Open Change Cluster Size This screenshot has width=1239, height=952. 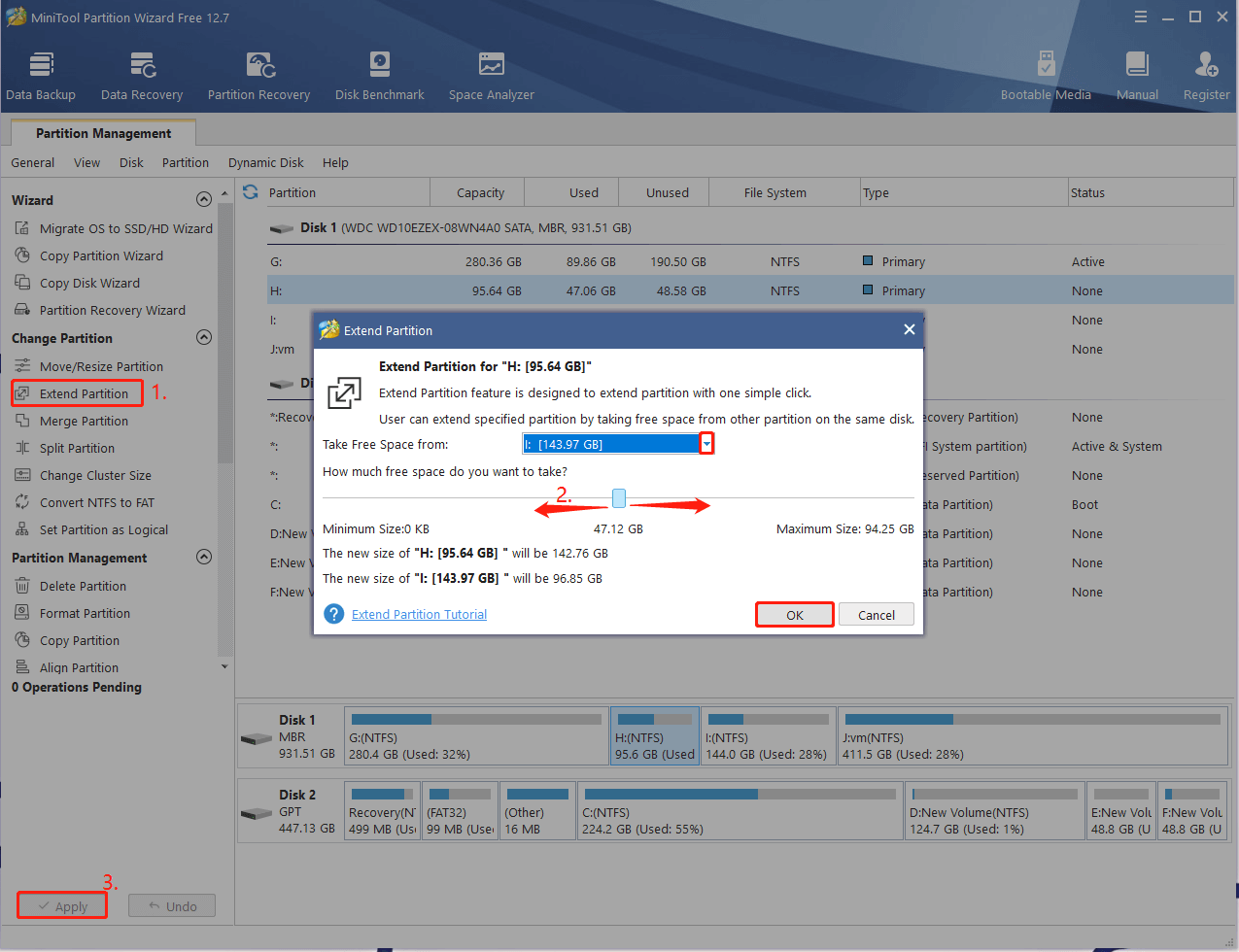[83, 475]
